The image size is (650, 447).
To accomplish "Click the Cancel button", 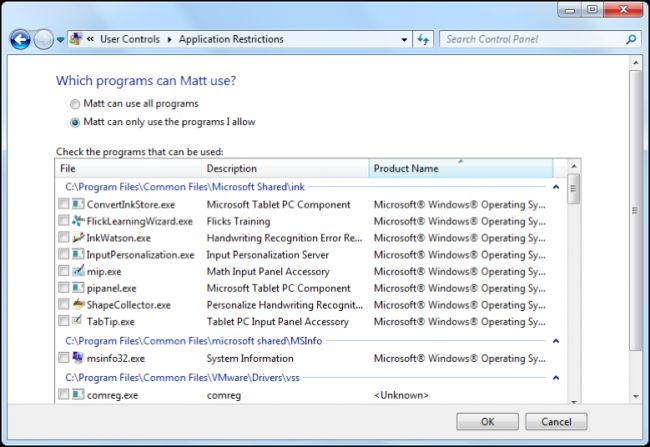I will tap(556, 422).
